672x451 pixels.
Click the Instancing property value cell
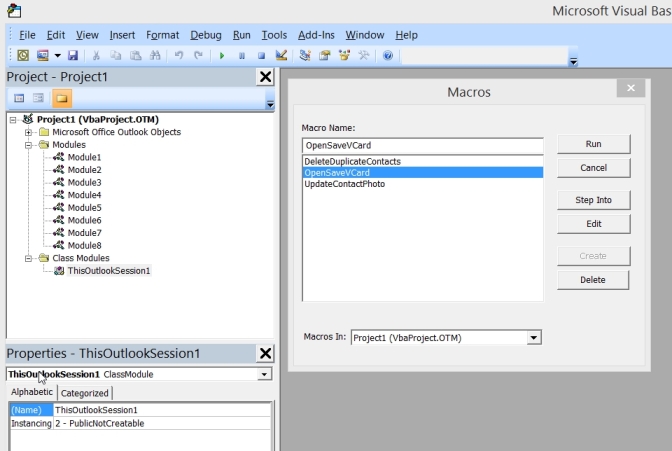click(x=162, y=424)
